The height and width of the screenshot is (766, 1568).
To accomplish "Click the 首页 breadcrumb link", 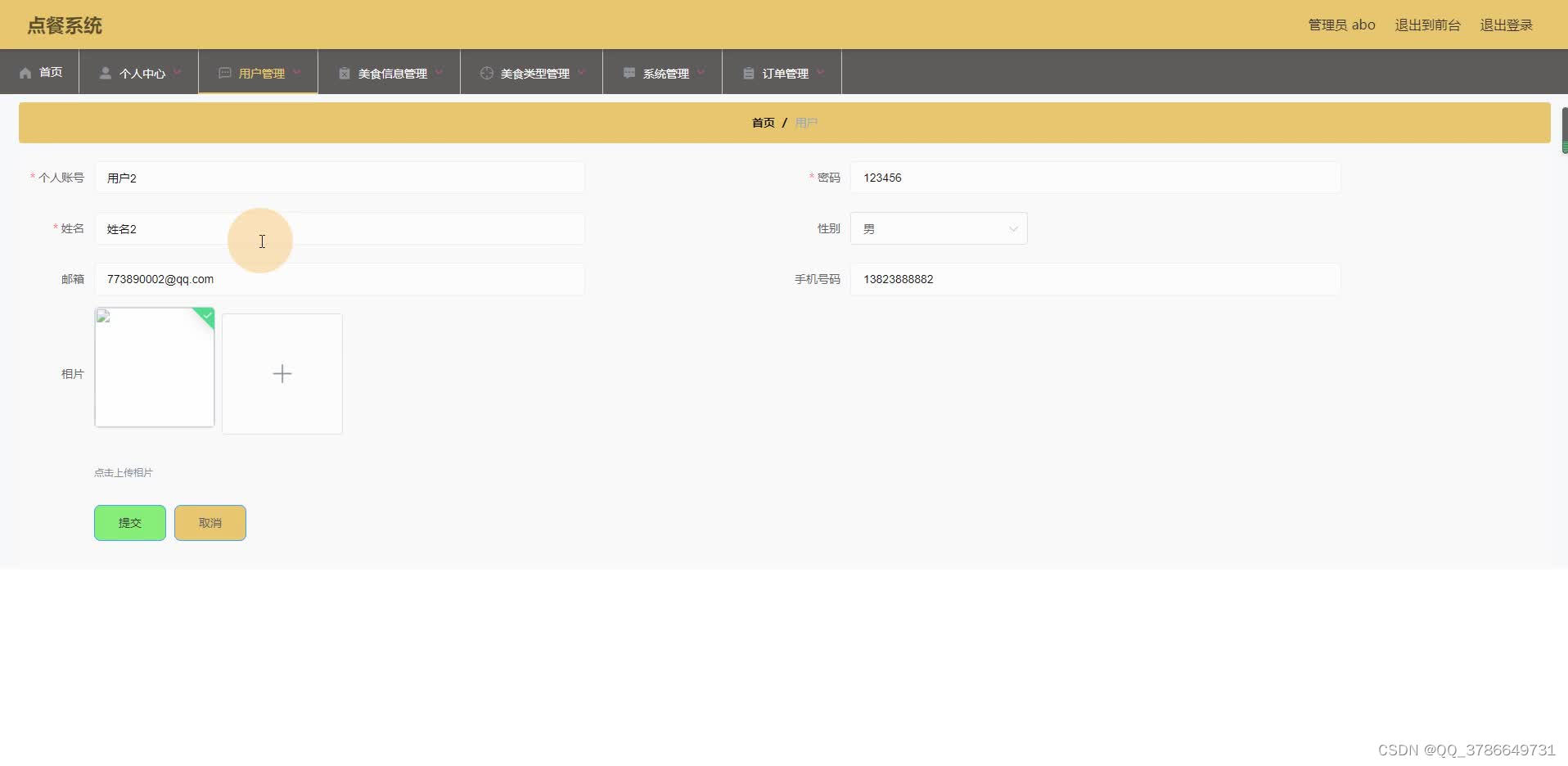I will [763, 123].
